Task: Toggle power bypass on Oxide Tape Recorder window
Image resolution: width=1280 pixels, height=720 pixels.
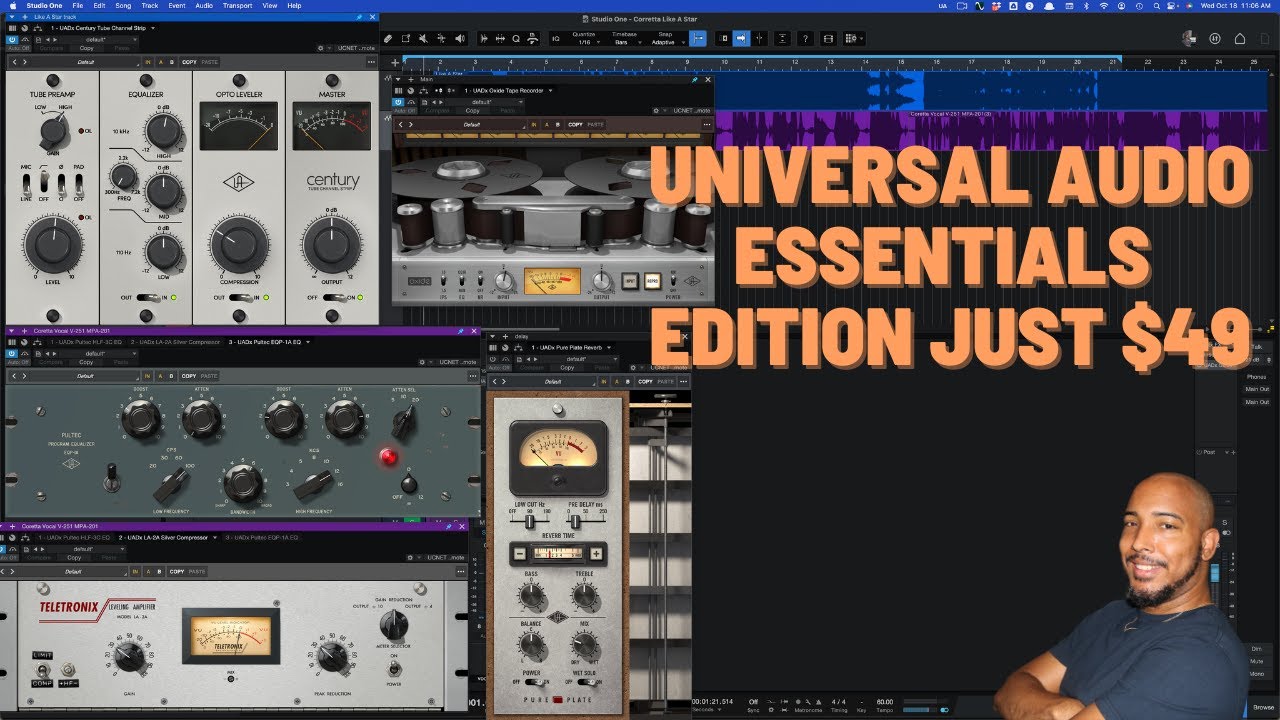Action: pyautogui.click(x=398, y=101)
